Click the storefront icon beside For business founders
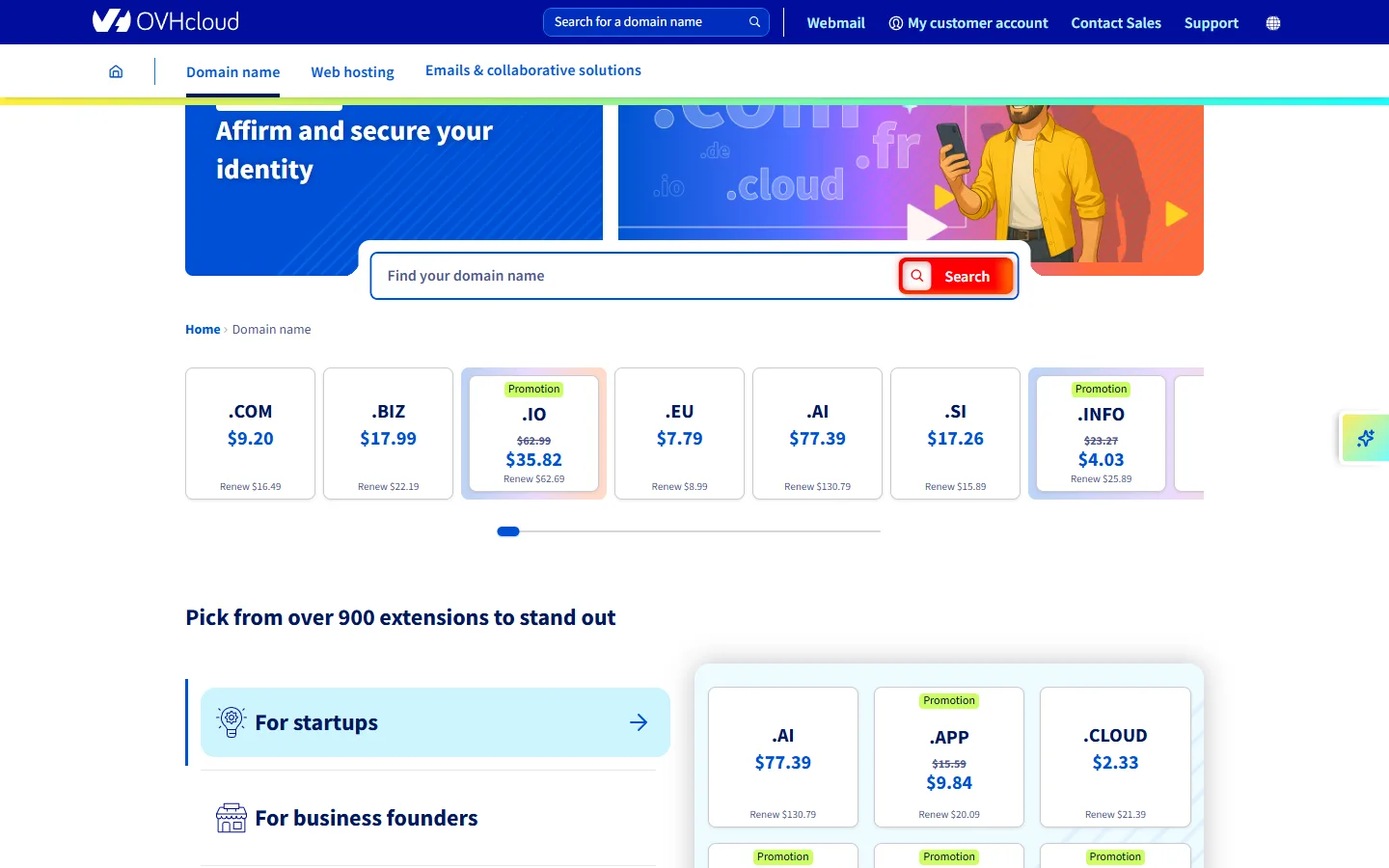1389x868 pixels. pyautogui.click(x=231, y=818)
